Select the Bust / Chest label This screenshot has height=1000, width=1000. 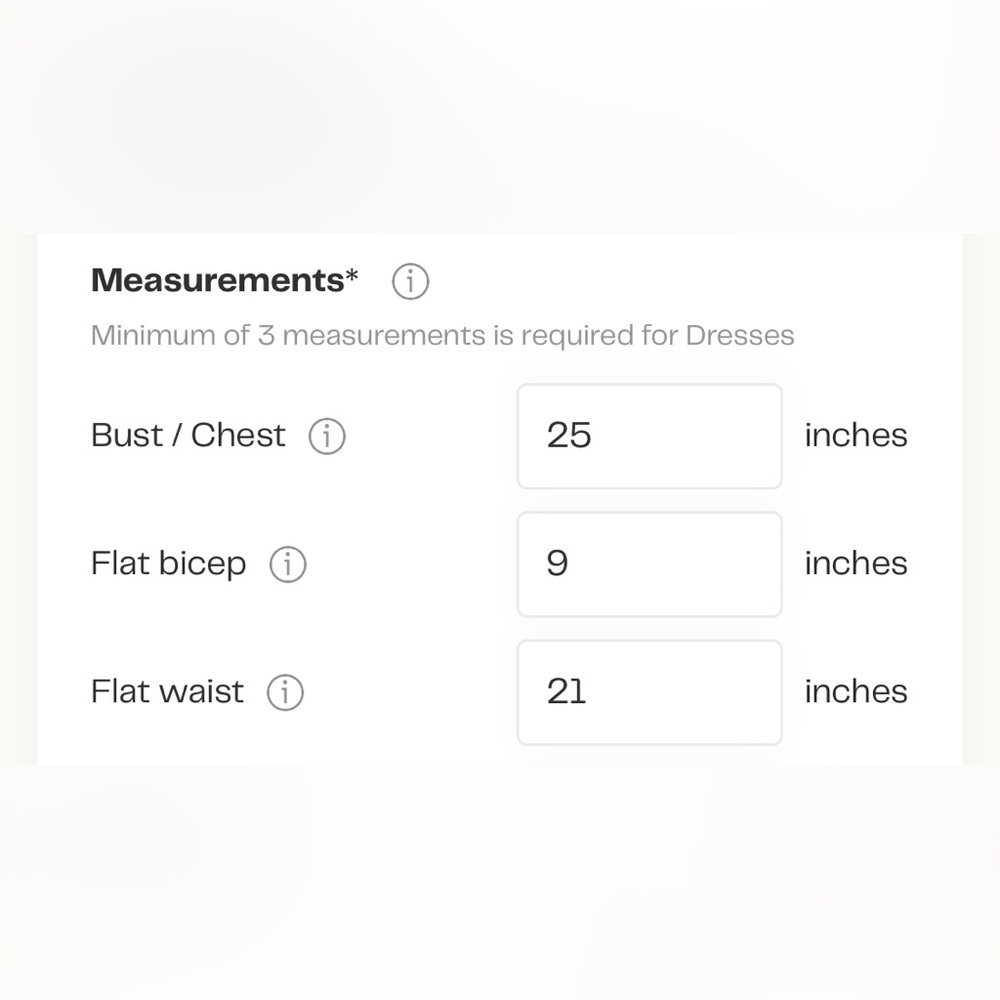[x=188, y=436]
